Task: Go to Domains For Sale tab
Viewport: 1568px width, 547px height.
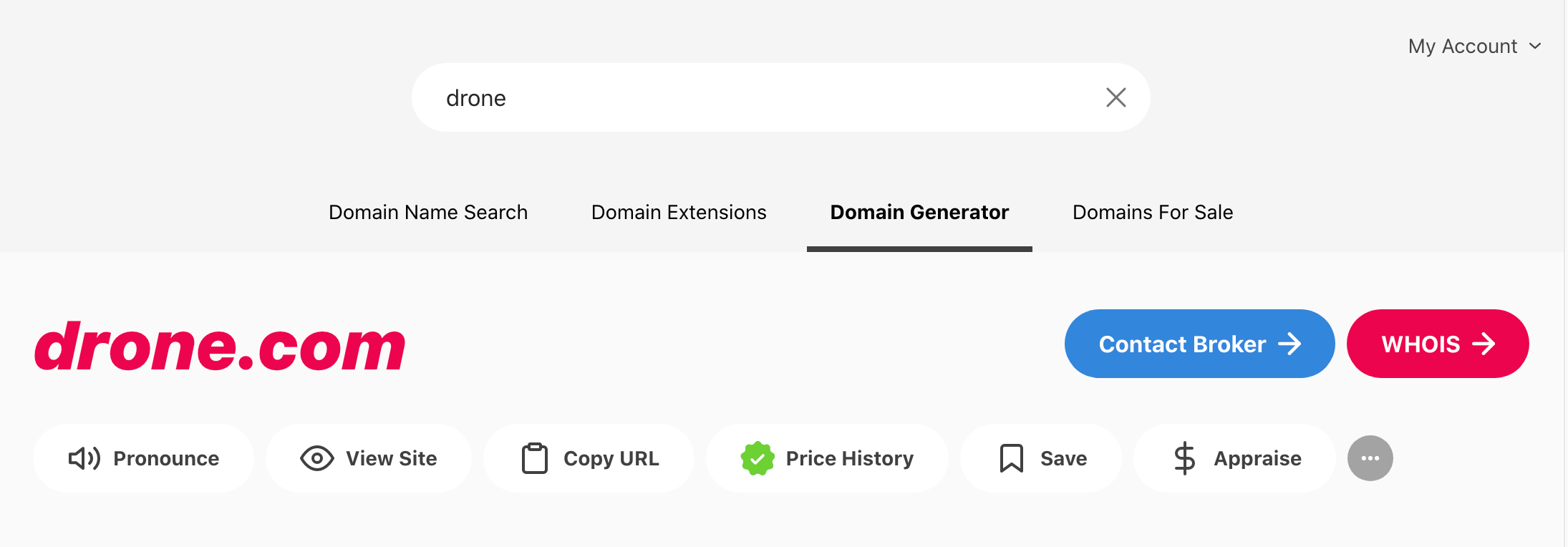Action: pyautogui.click(x=1153, y=212)
